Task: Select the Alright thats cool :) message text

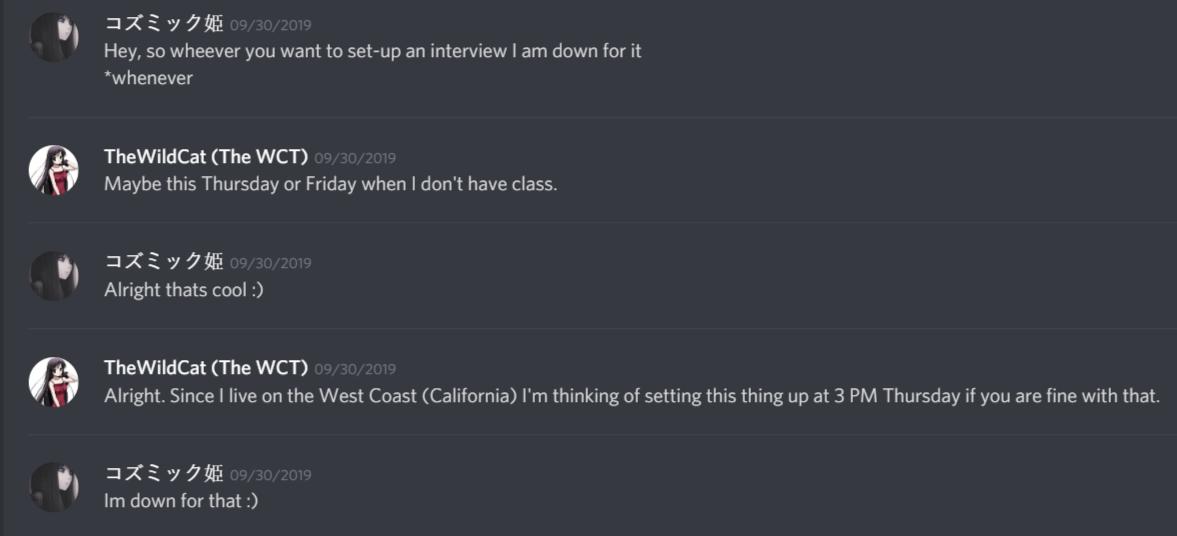Action: click(184, 290)
